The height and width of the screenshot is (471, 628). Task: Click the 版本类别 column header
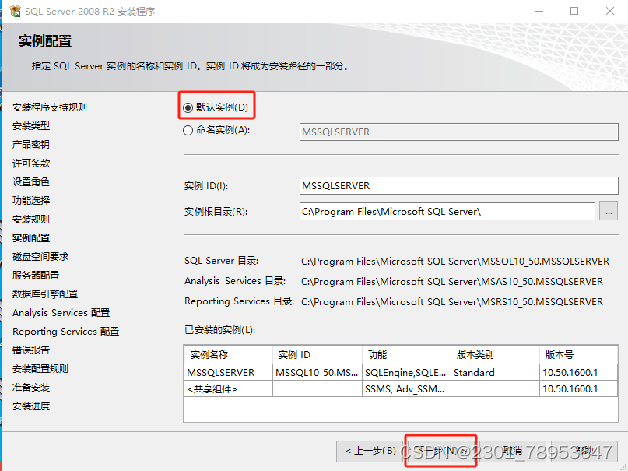click(x=495, y=354)
